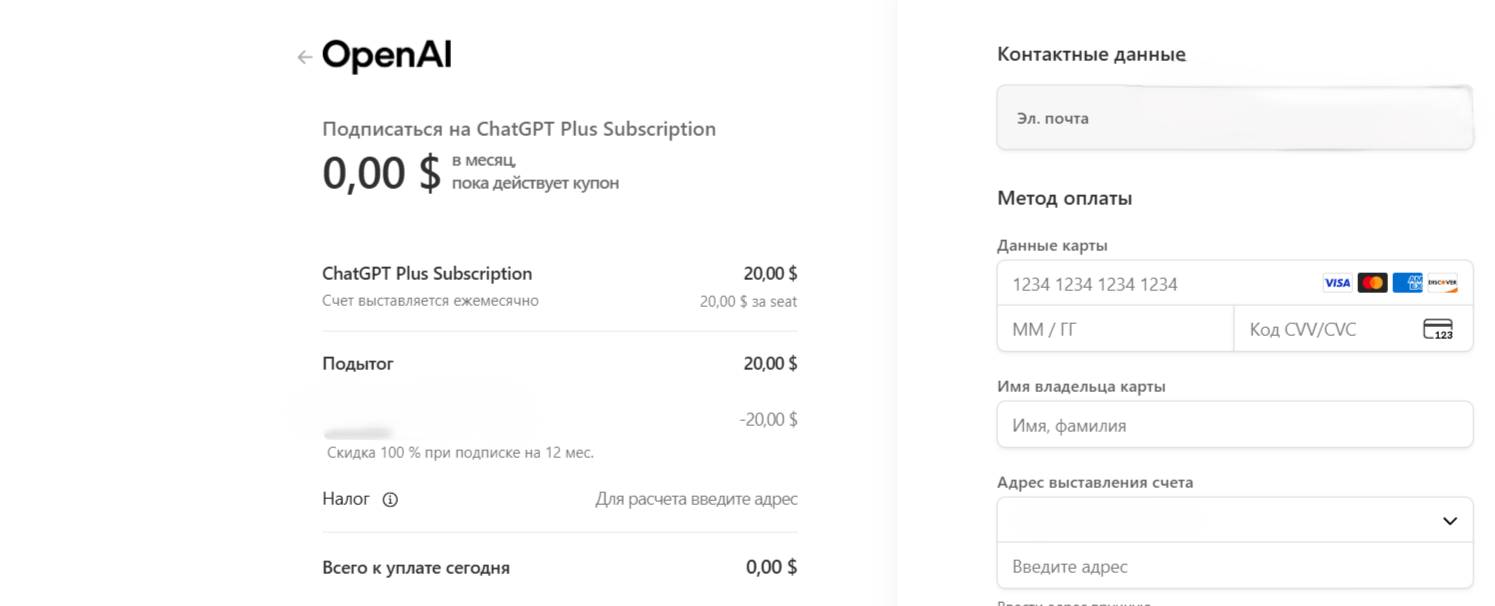Click the OpenAI logo

click(x=387, y=56)
